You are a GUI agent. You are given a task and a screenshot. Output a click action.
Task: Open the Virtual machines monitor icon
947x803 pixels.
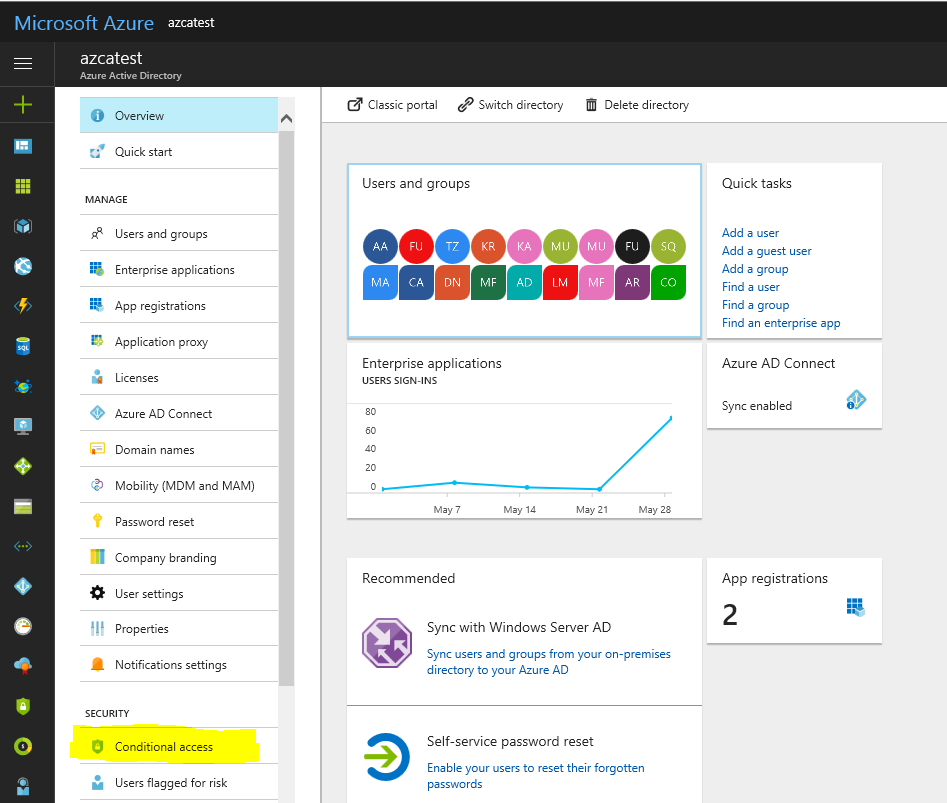[23, 426]
